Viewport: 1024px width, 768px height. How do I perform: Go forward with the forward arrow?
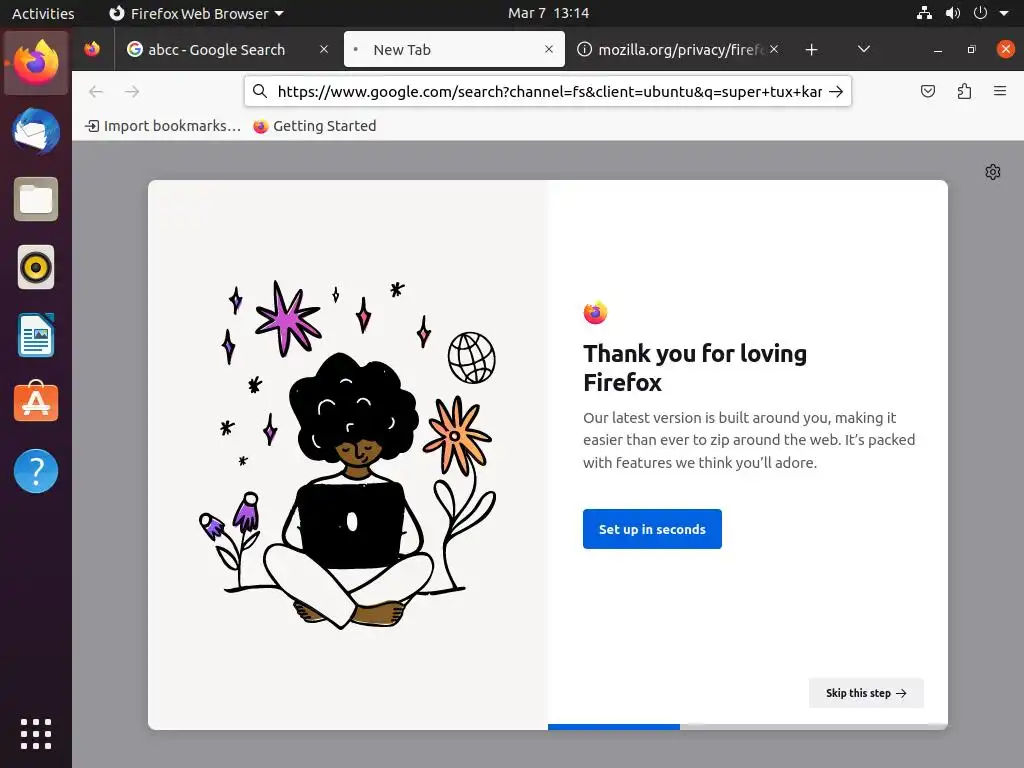tap(132, 91)
